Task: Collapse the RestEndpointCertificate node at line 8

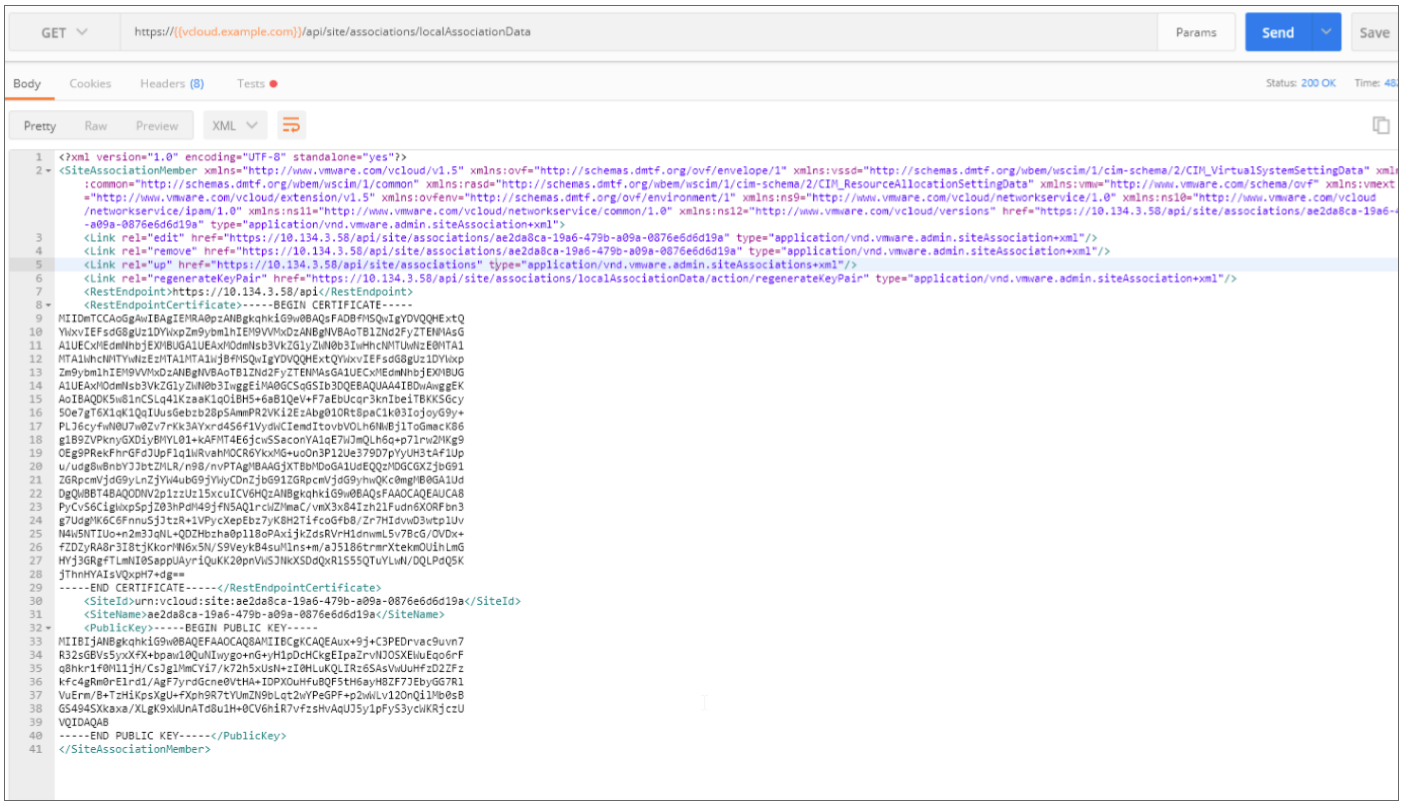Action: [48, 304]
